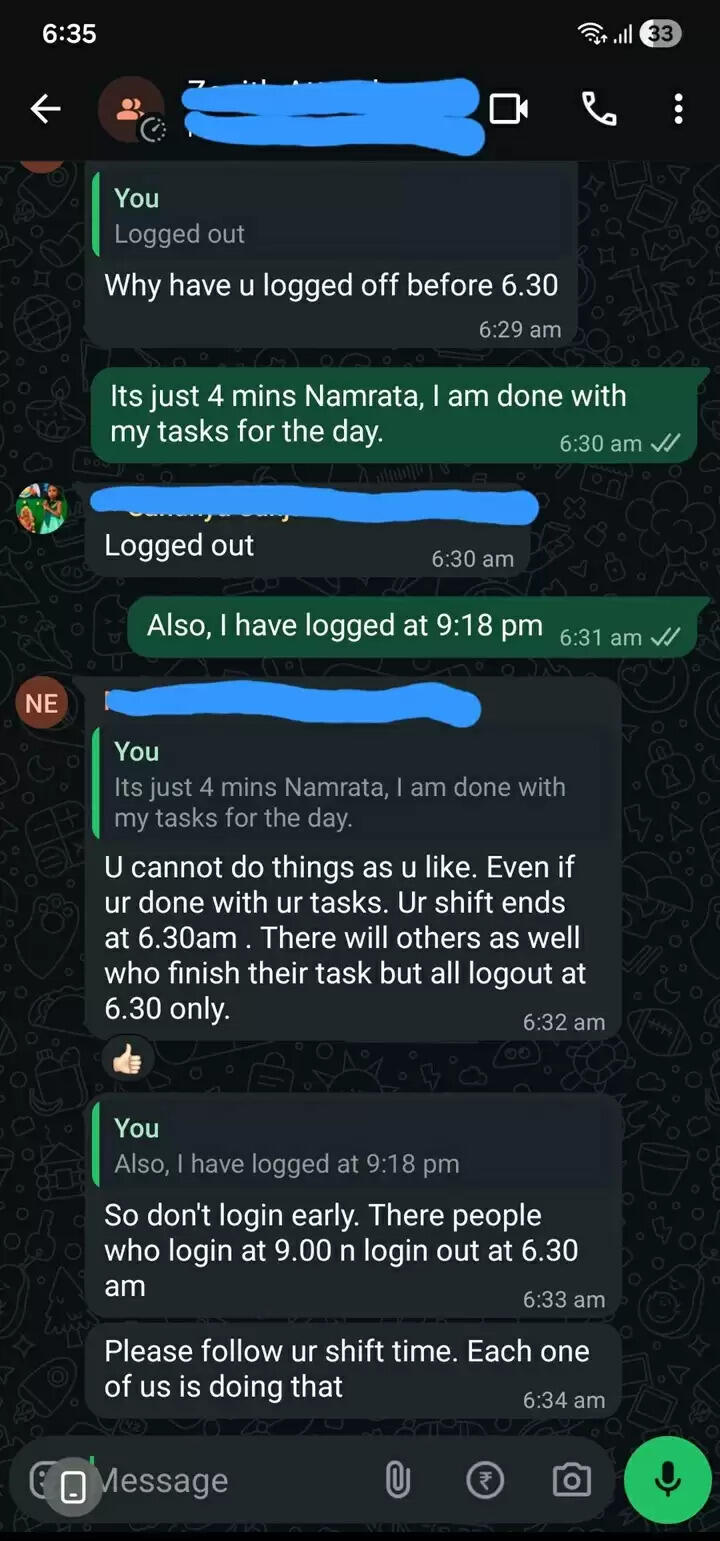720x1541 pixels.
Task: Tap the green microphone voice message button
Action: 667,1480
